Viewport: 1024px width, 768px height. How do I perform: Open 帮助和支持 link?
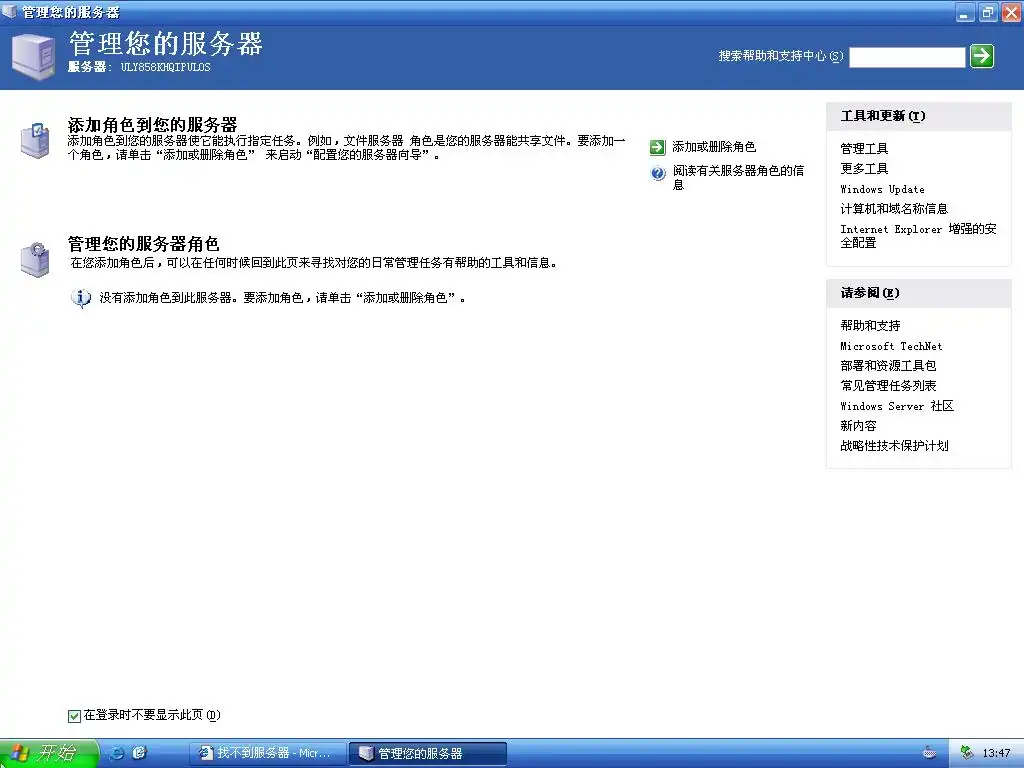click(x=870, y=326)
